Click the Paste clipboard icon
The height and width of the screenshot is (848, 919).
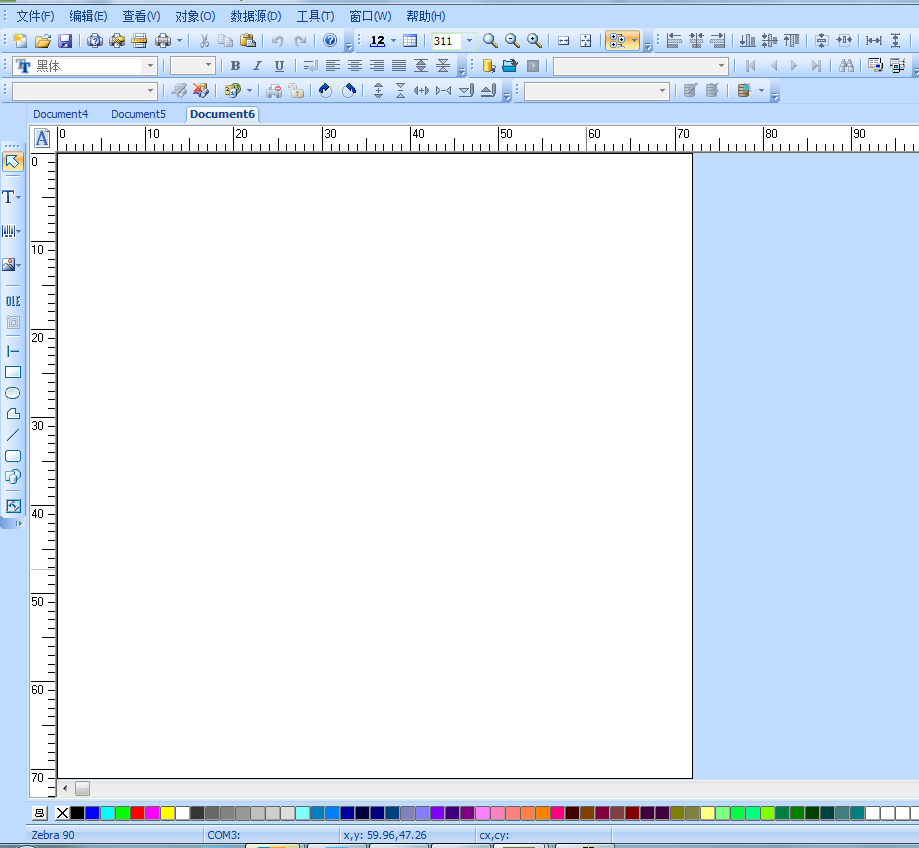coord(249,40)
